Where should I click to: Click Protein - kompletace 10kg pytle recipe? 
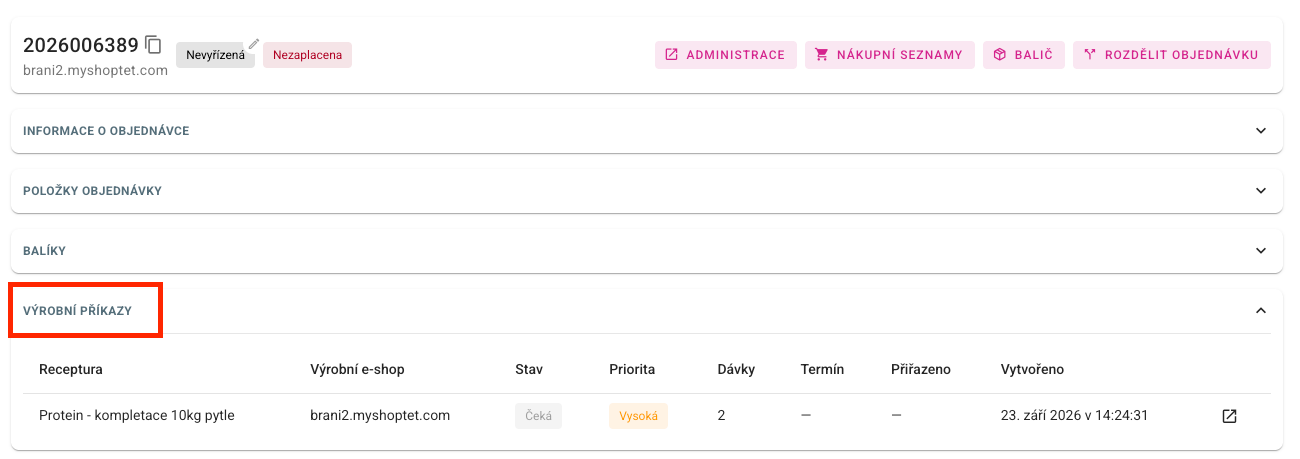(137, 415)
